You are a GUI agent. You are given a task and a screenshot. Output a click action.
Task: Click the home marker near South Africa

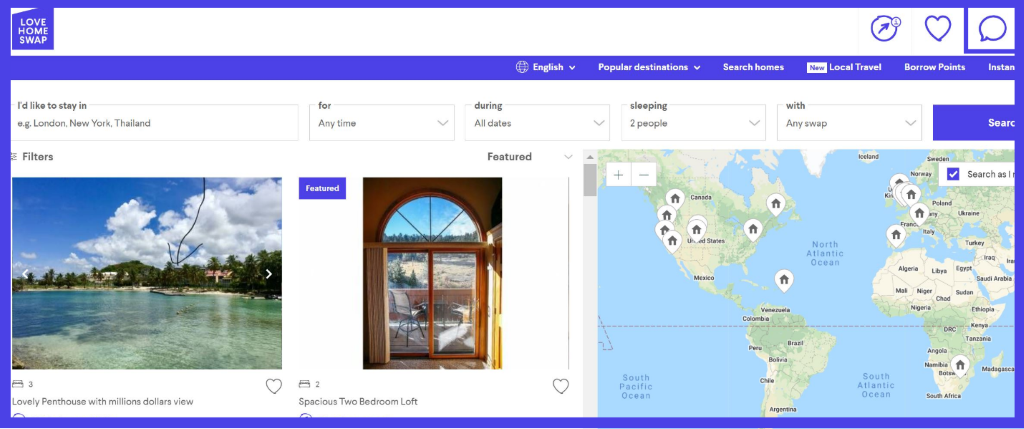click(959, 365)
